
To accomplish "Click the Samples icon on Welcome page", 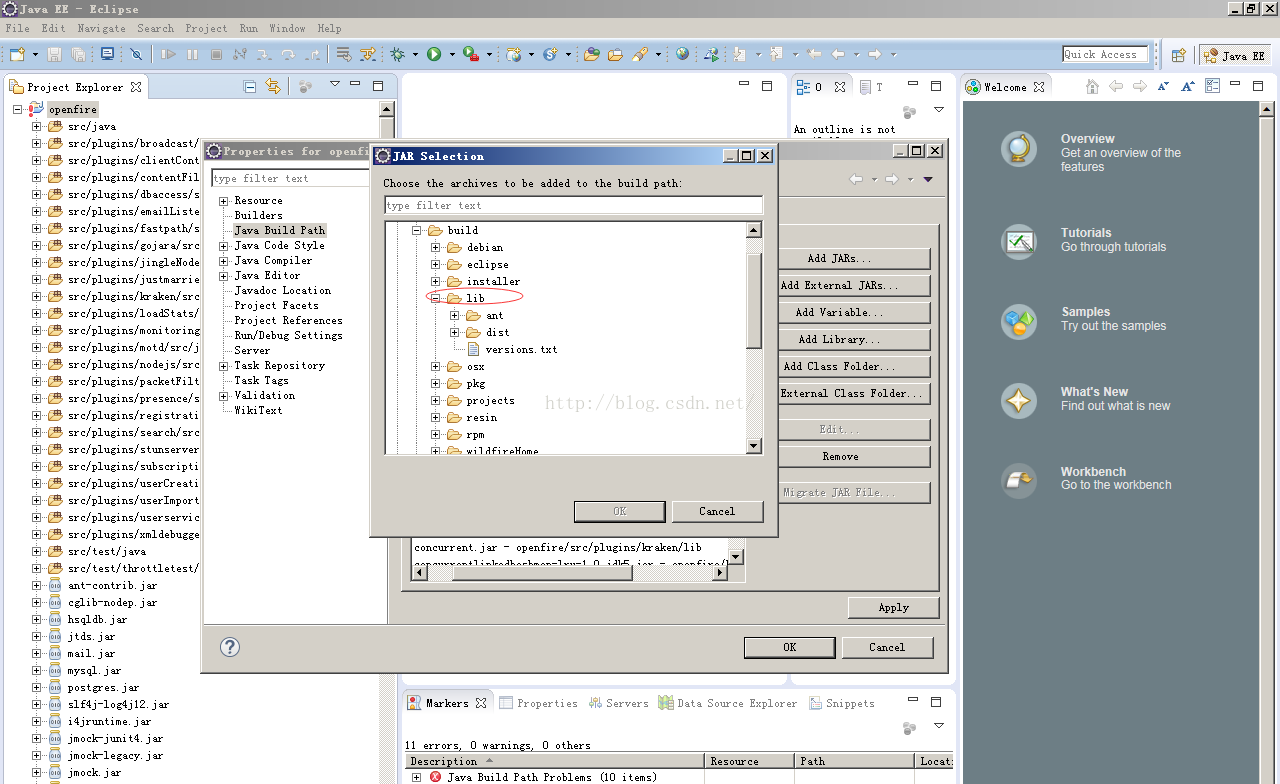I will click(x=1019, y=321).
